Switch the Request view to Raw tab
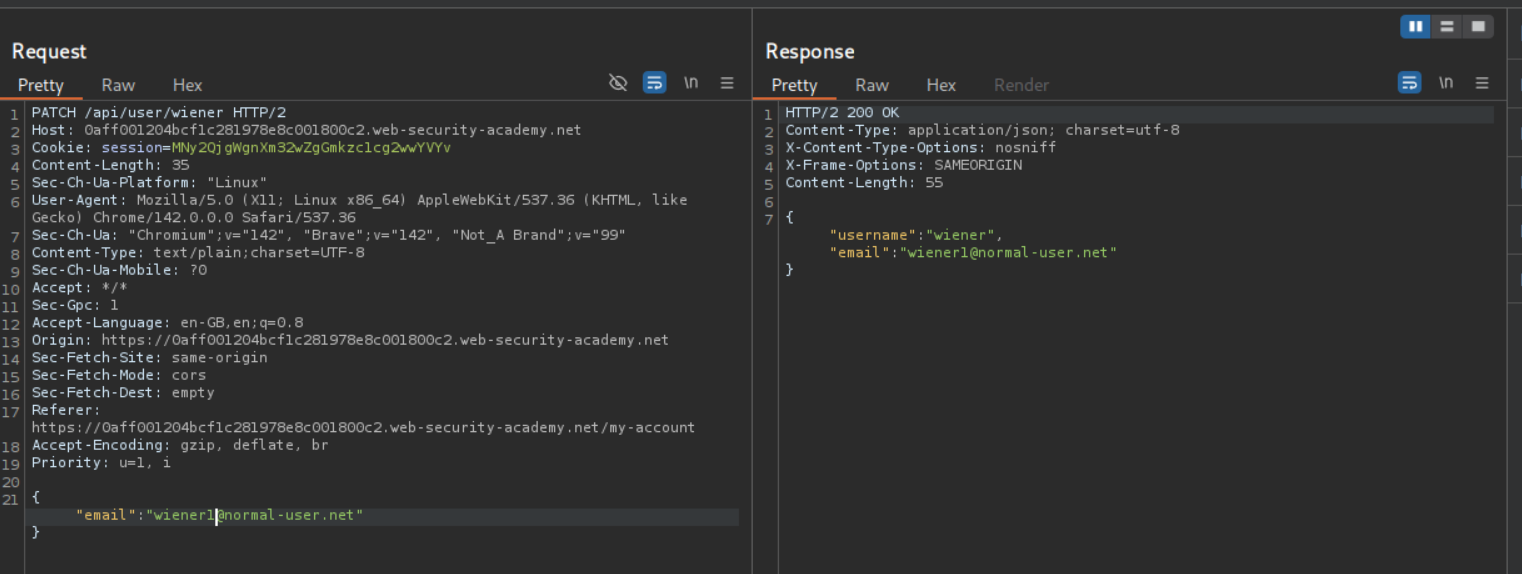Screen dimensions: 1522x574 coord(118,85)
